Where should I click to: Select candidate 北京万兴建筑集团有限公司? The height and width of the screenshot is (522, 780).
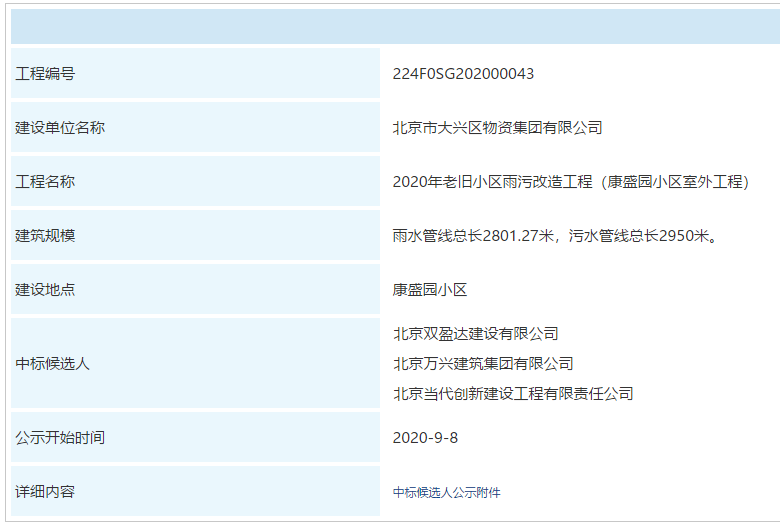(x=483, y=363)
